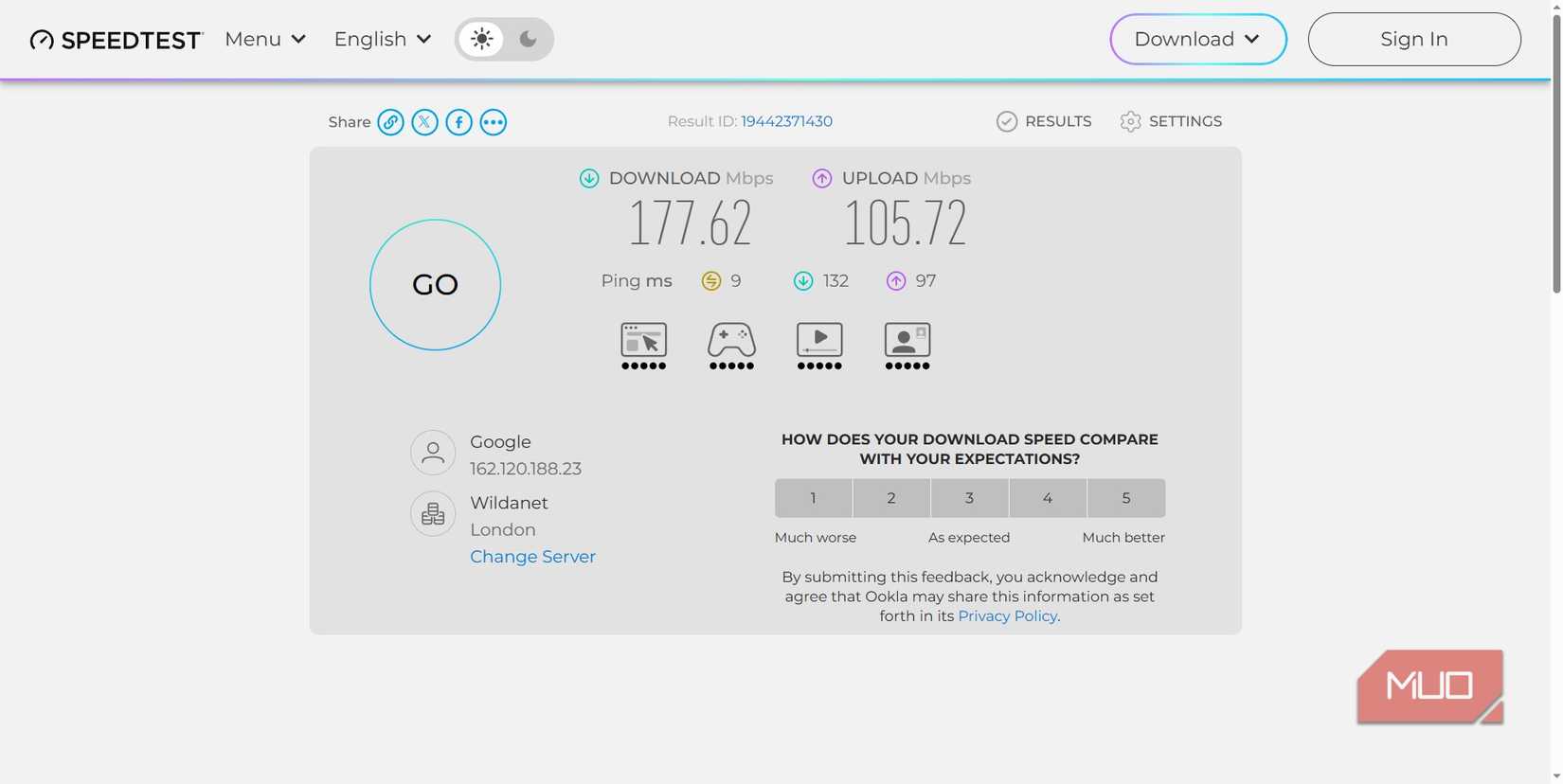Screen dimensions: 1563x784
Task: Click the London server location text
Action: [x=503, y=530]
